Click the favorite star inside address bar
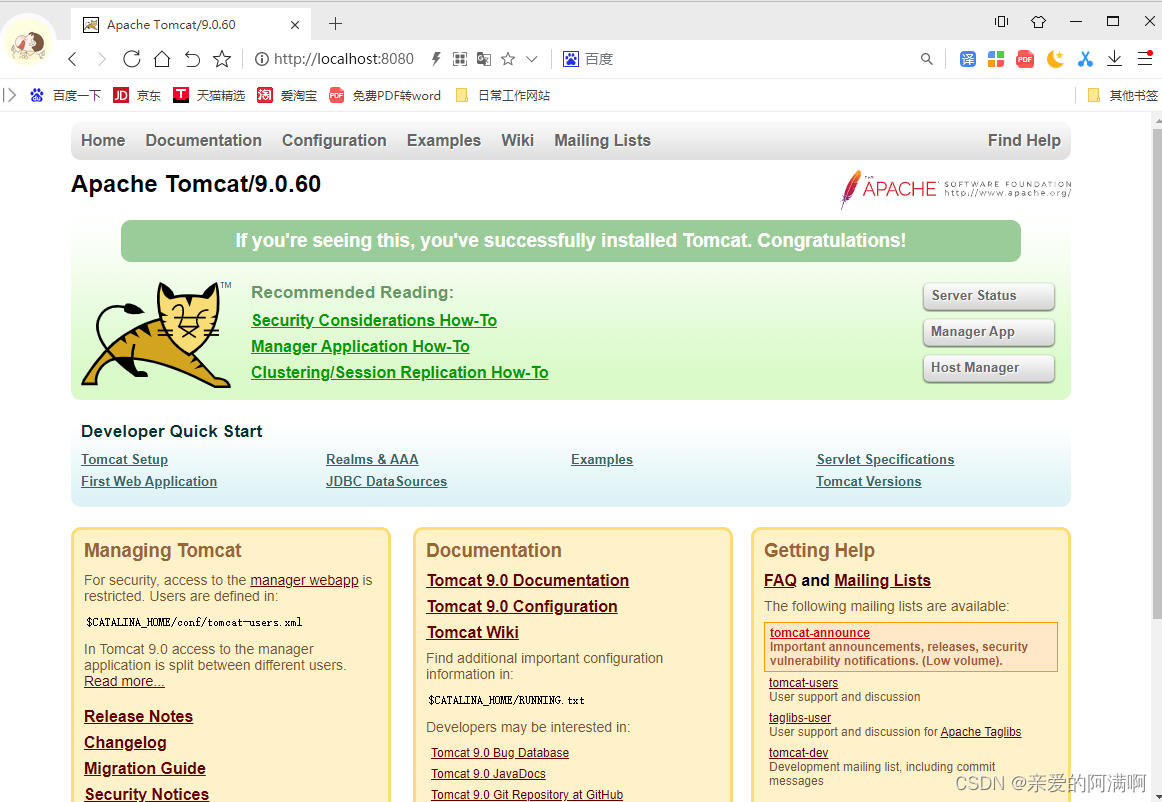This screenshot has width=1162, height=802. [508, 59]
